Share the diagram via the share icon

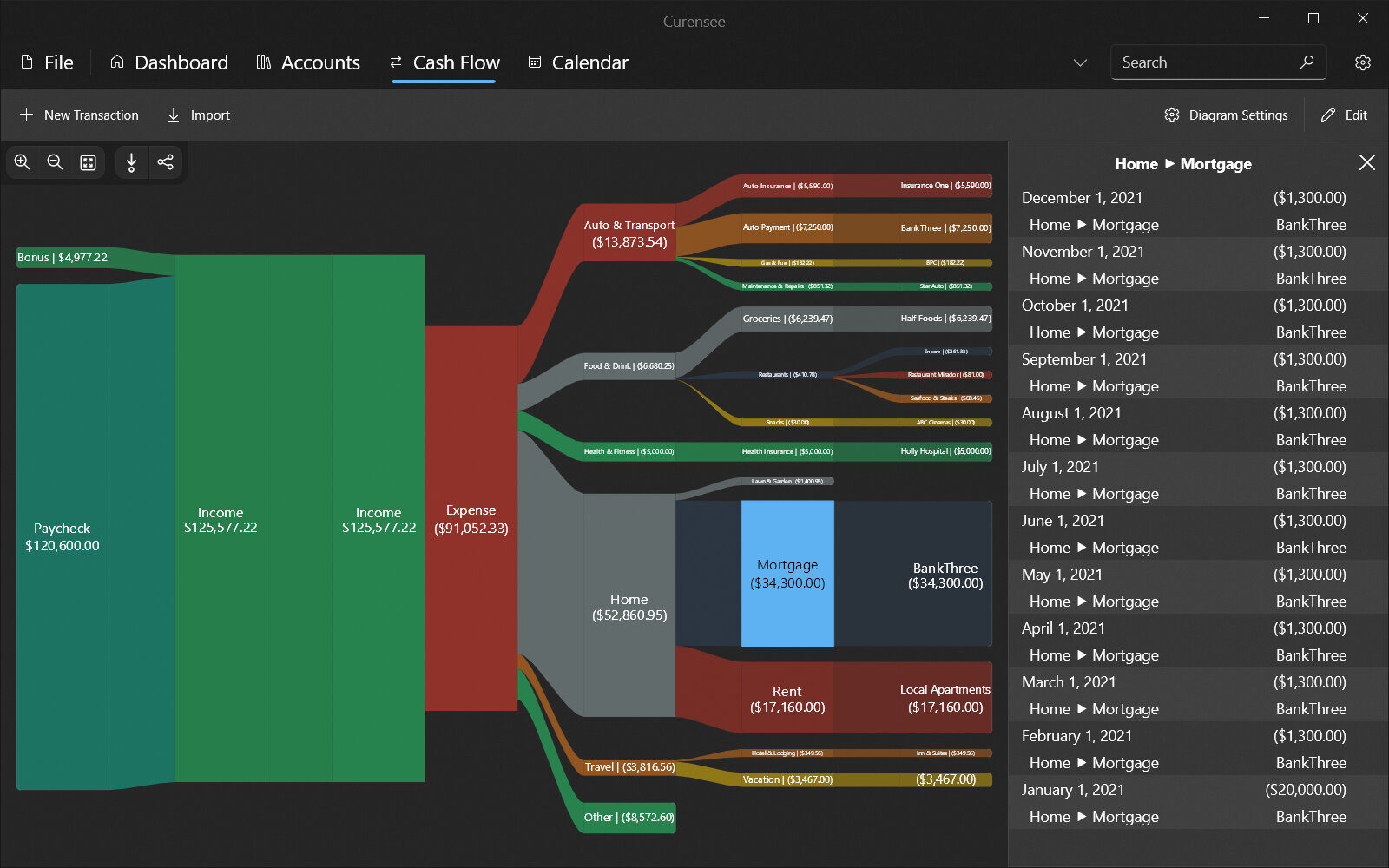tap(165, 162)
